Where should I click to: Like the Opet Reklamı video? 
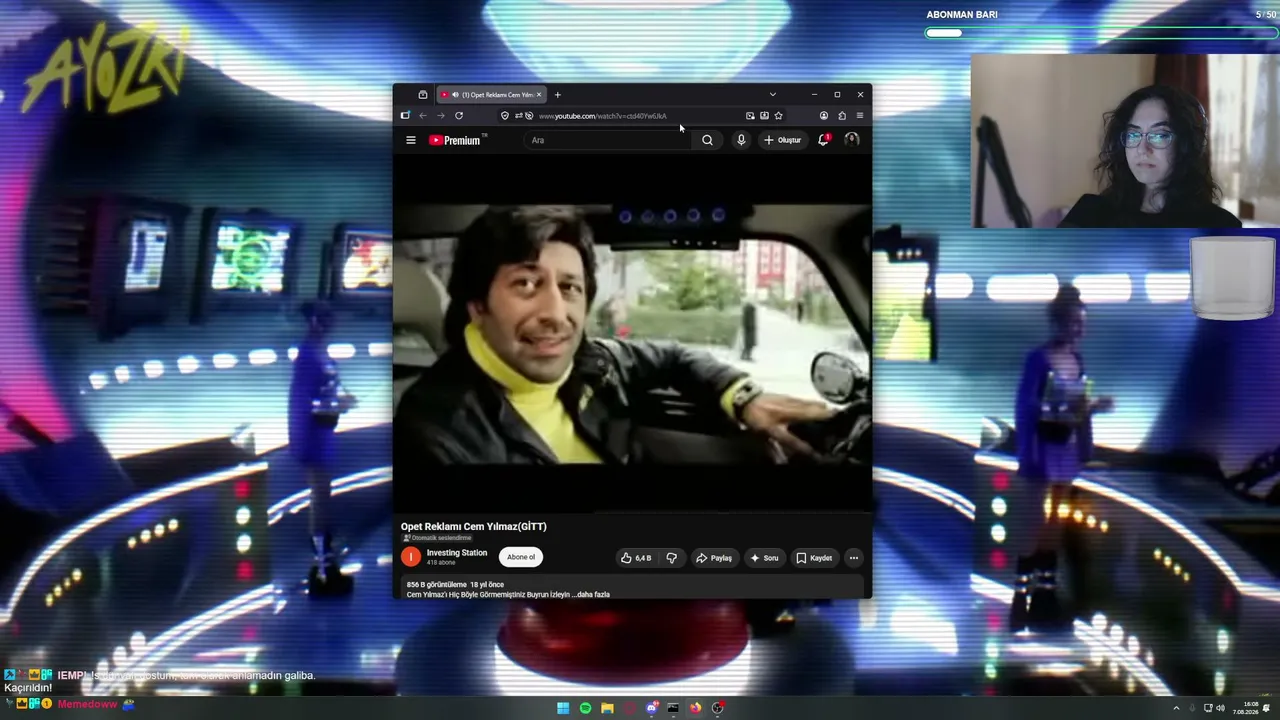pyautogui.click(x=636, y=558)
